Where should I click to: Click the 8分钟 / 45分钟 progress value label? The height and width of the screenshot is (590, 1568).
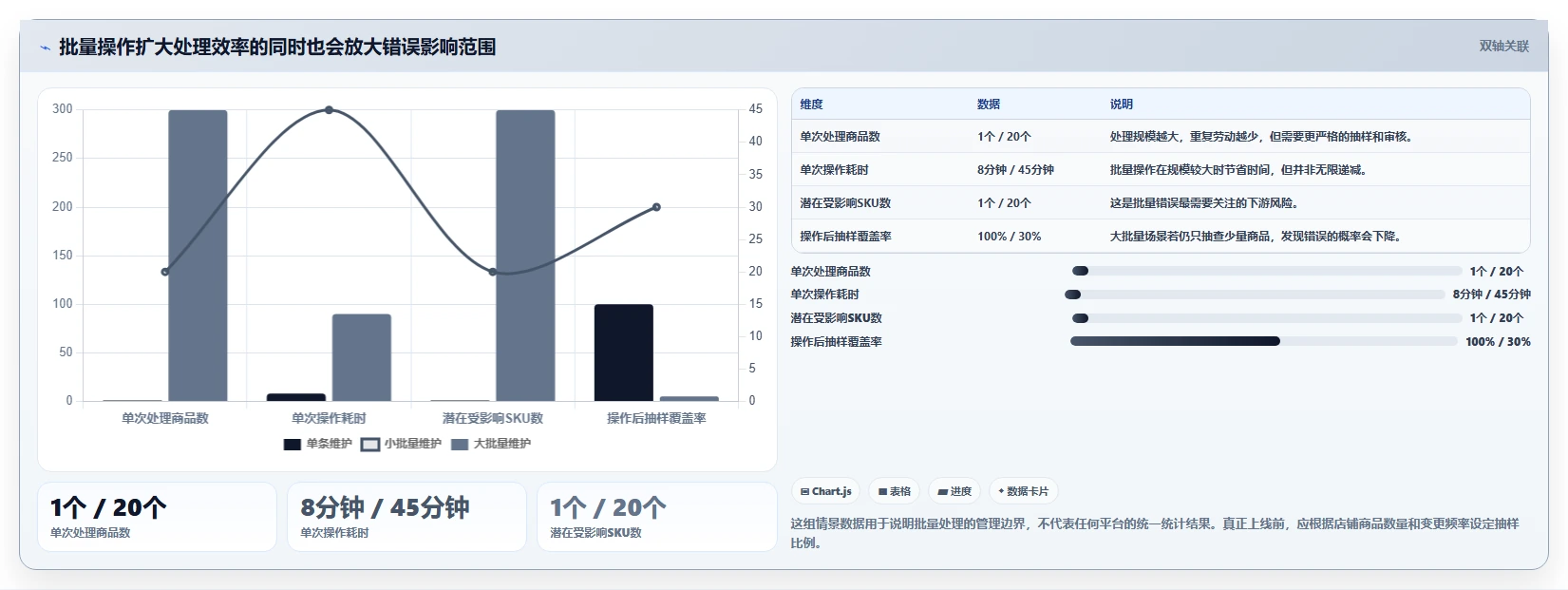[1491, 295]
